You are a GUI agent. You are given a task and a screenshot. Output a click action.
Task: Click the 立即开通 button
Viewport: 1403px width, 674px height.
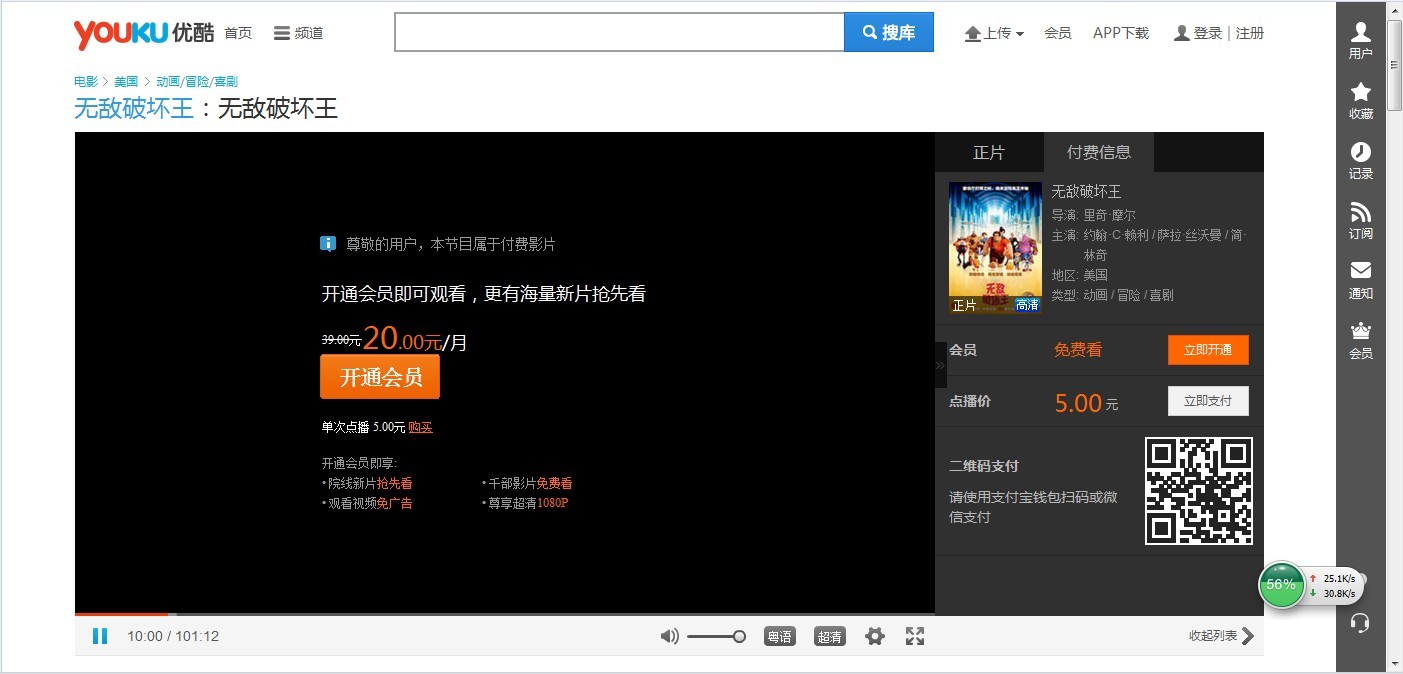[x=1208, y=350]
